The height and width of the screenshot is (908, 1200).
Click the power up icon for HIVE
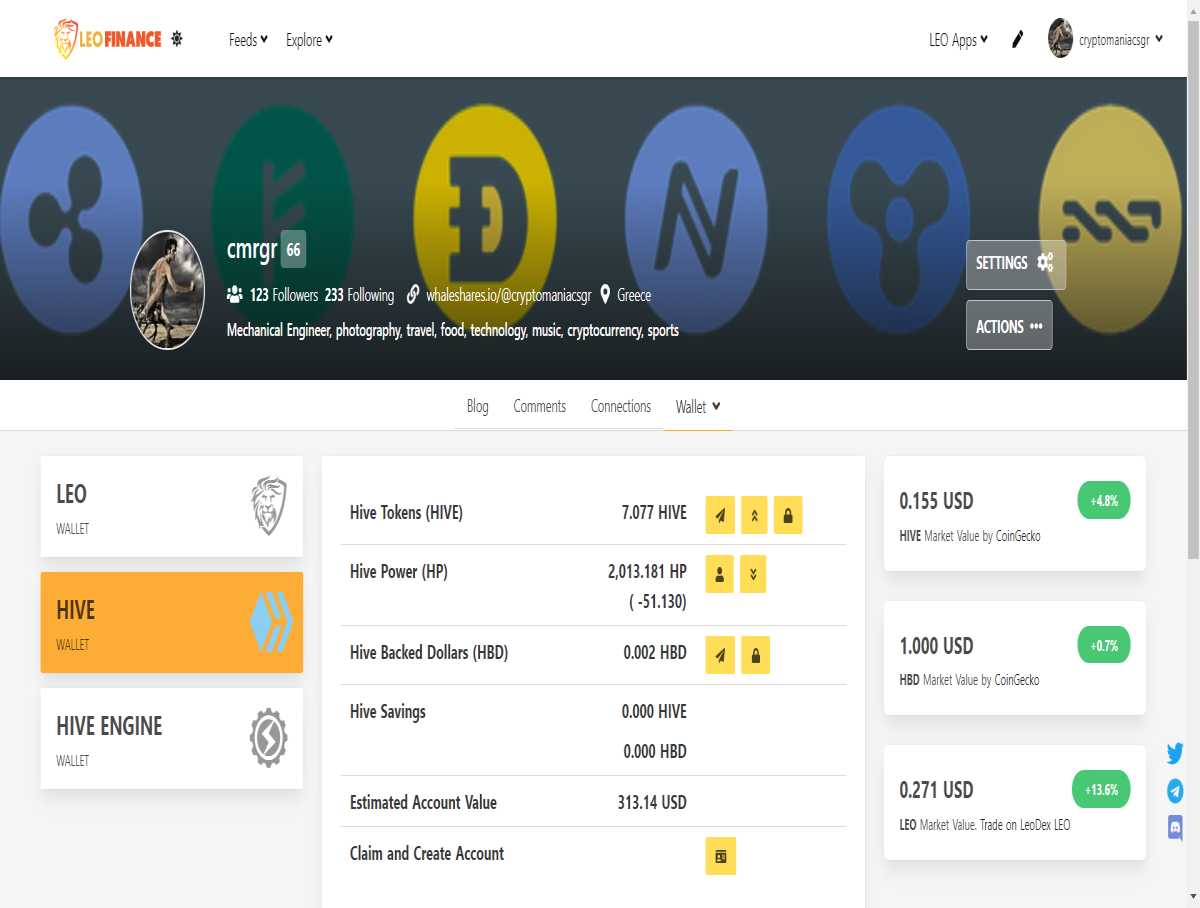[754, 515]
